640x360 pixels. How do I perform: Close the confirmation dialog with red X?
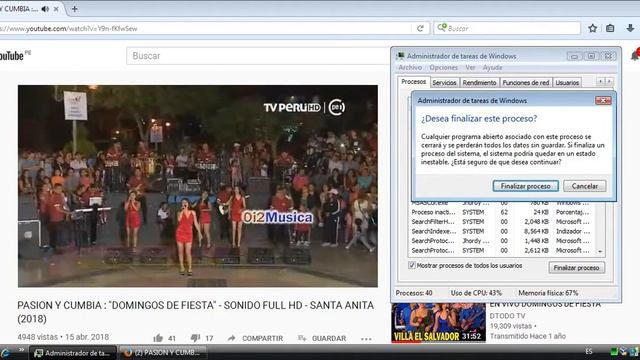603,100
